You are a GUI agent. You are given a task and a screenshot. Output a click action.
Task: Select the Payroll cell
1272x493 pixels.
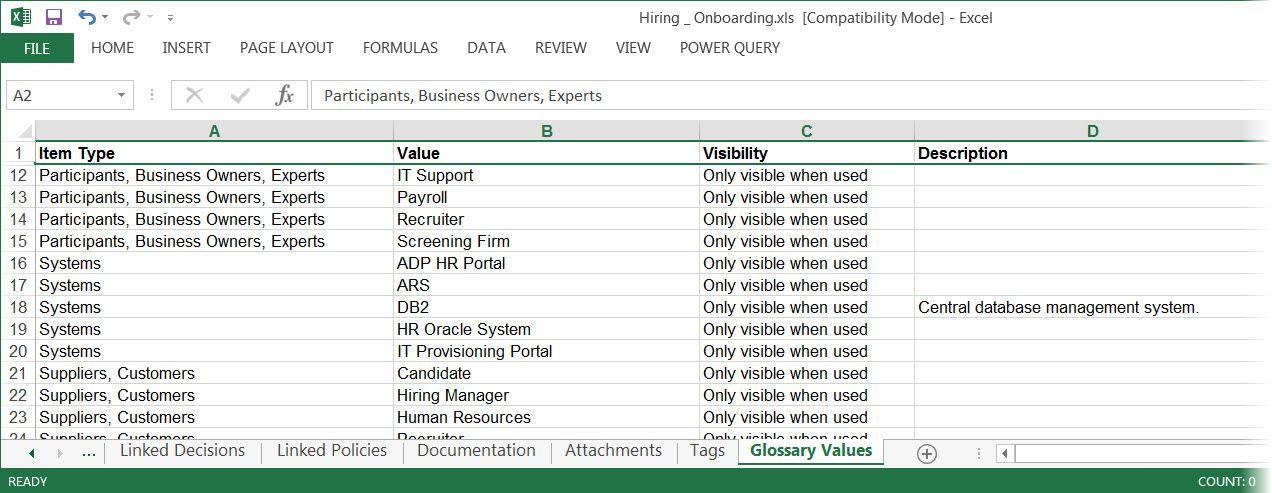point(546,197)
